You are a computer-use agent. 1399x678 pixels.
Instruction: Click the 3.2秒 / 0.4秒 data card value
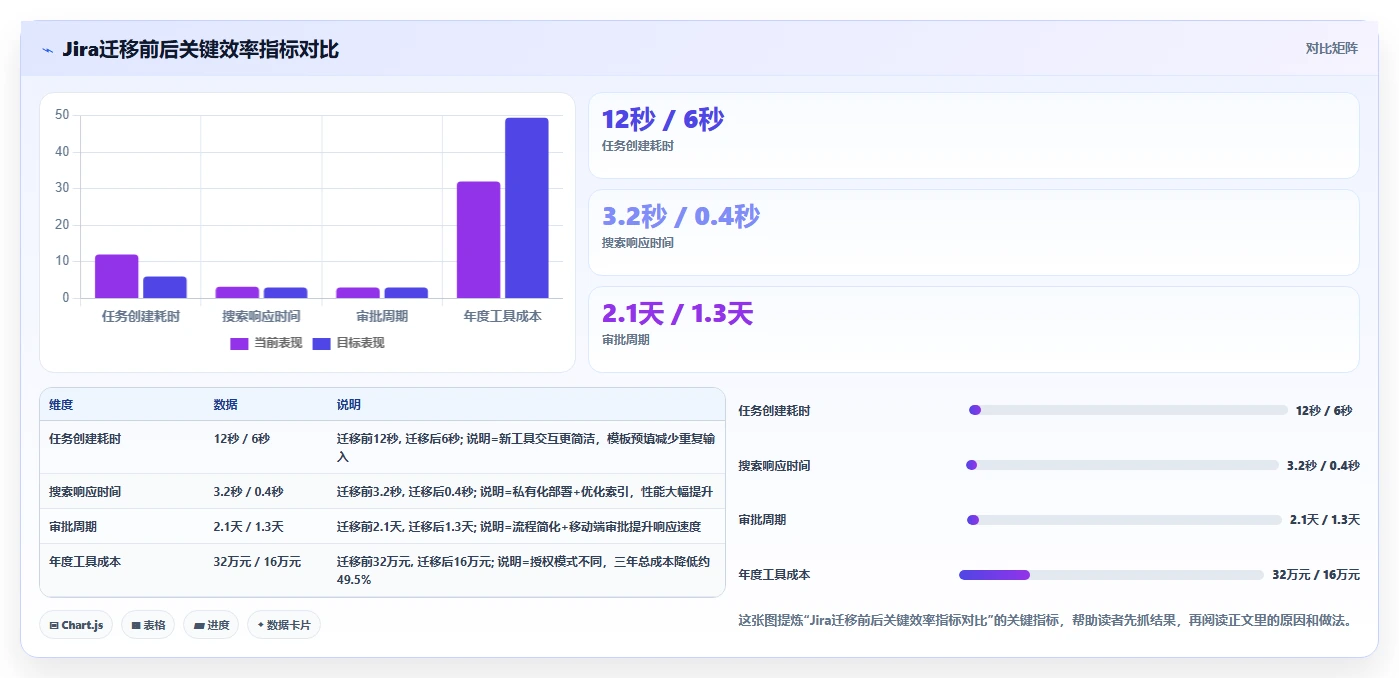tap(681, 216)
